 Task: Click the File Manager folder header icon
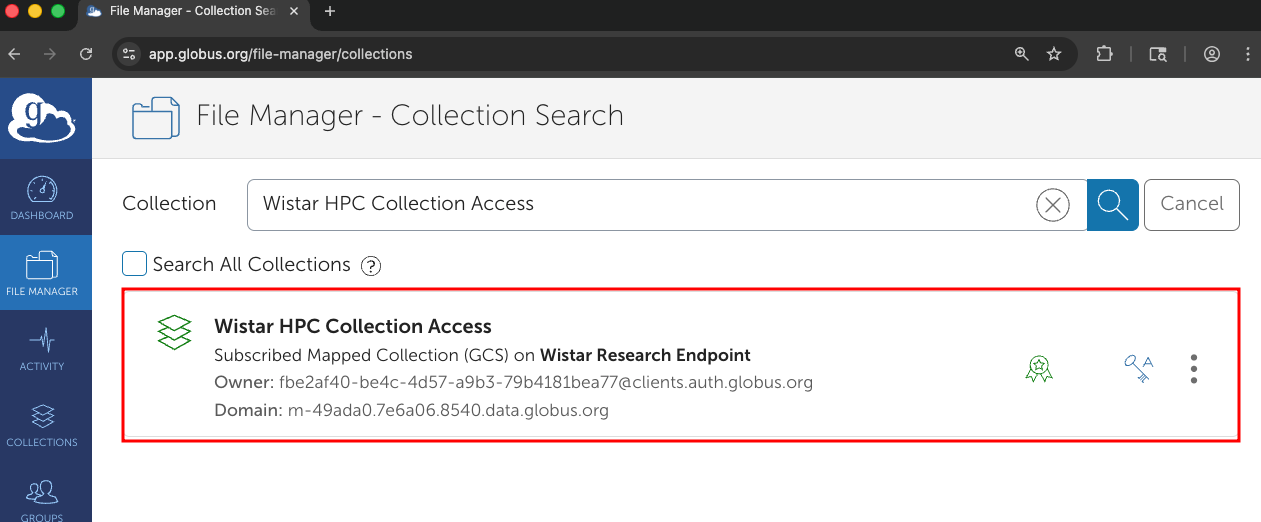157,117
